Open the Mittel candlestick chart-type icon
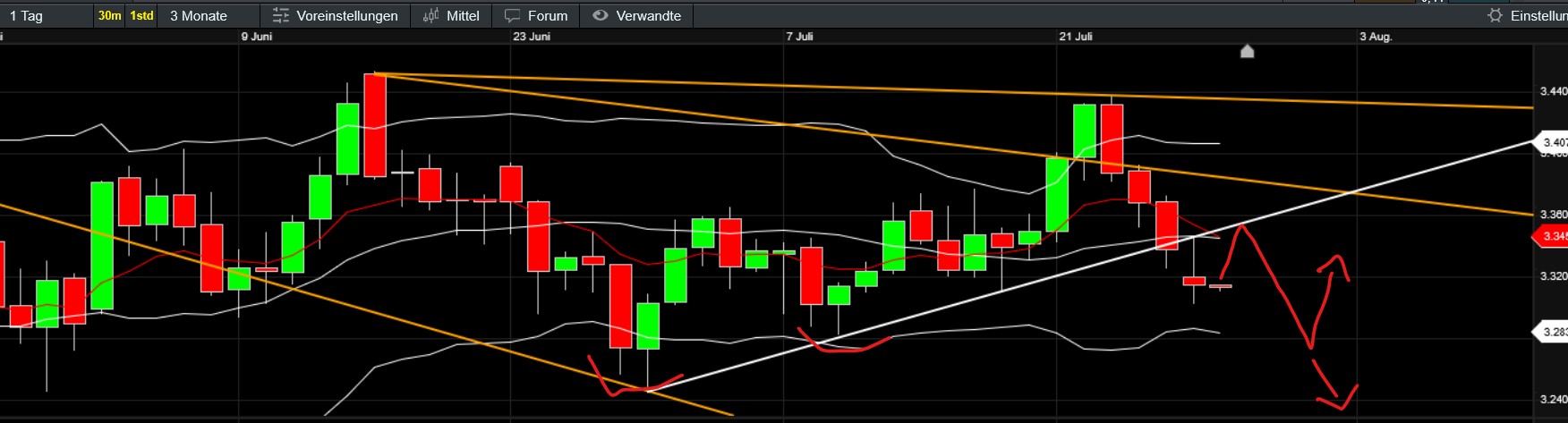 [430, 16]
